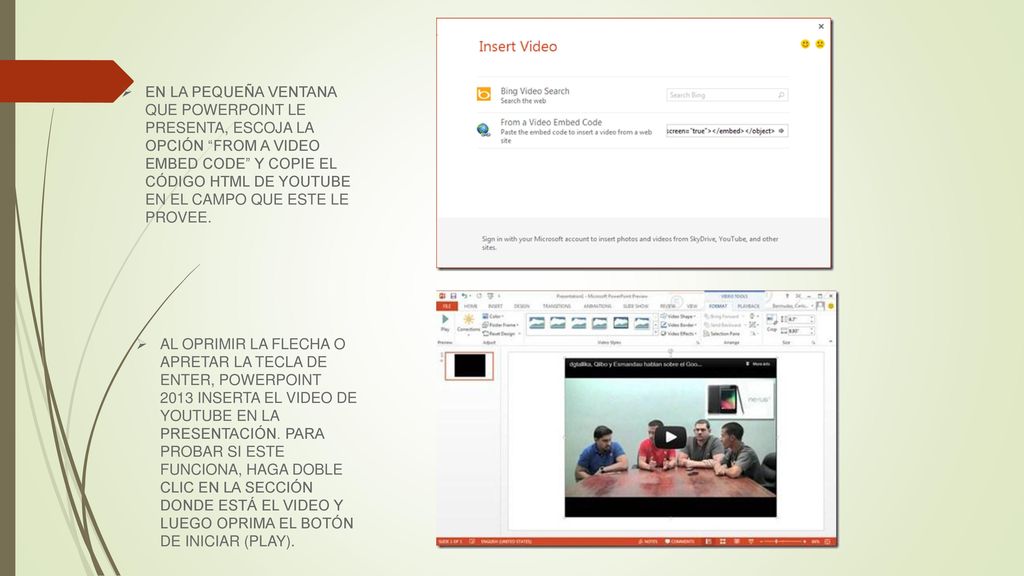Choose the second video style thumbnail
The height and width of the screenshot is (576, 1024).
click(558, 323)
